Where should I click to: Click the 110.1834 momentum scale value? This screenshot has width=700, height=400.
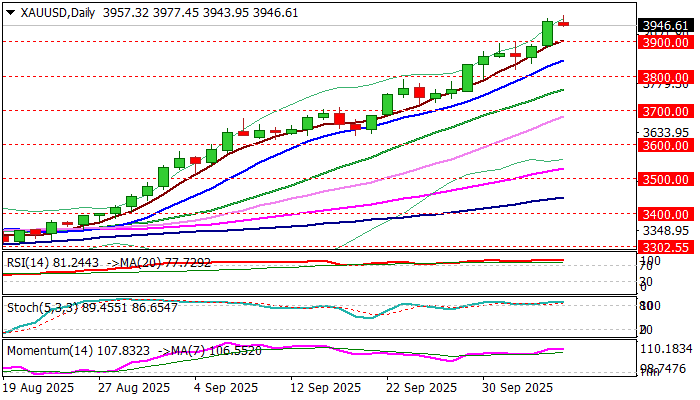[x=666, y=349]
